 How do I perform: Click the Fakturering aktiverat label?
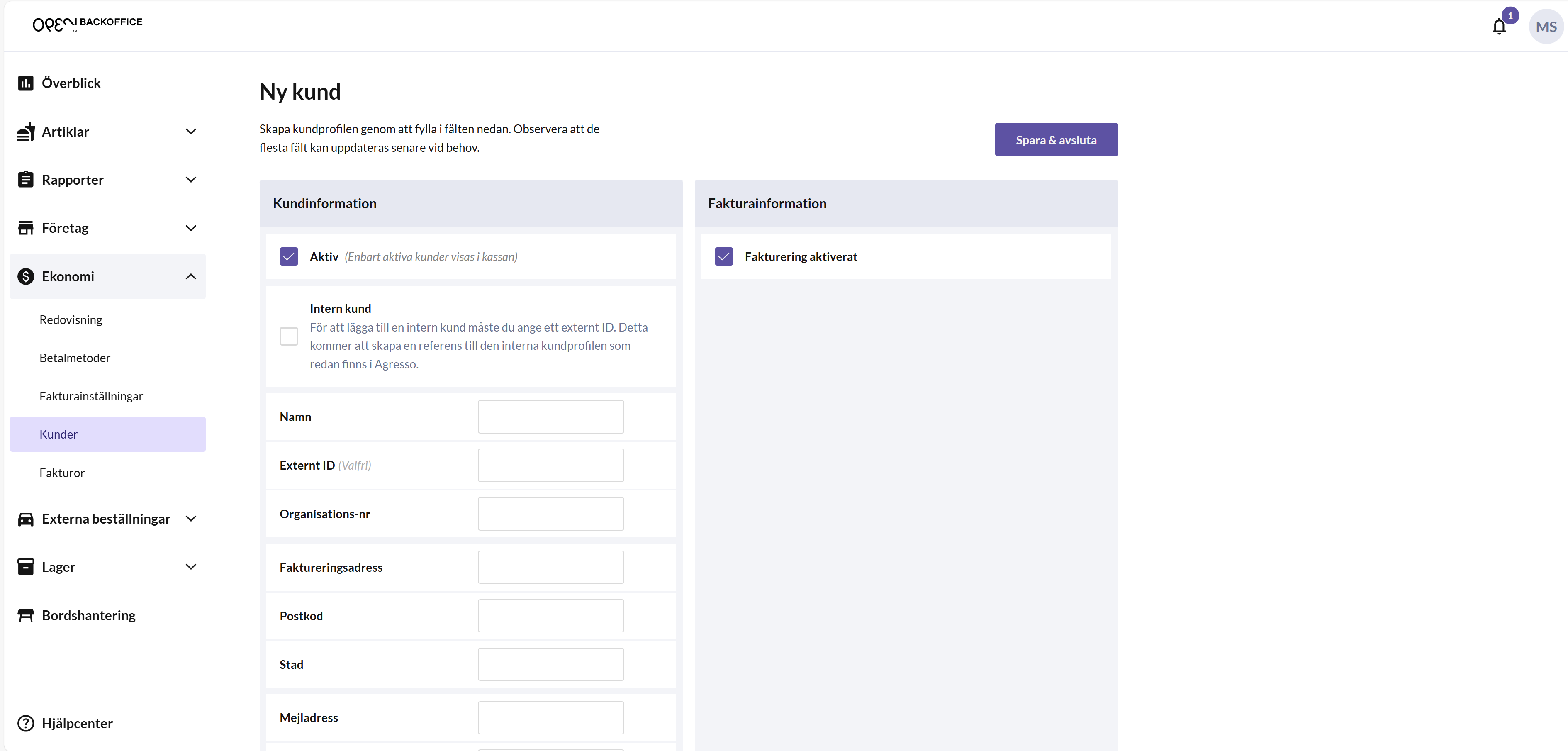801,257
